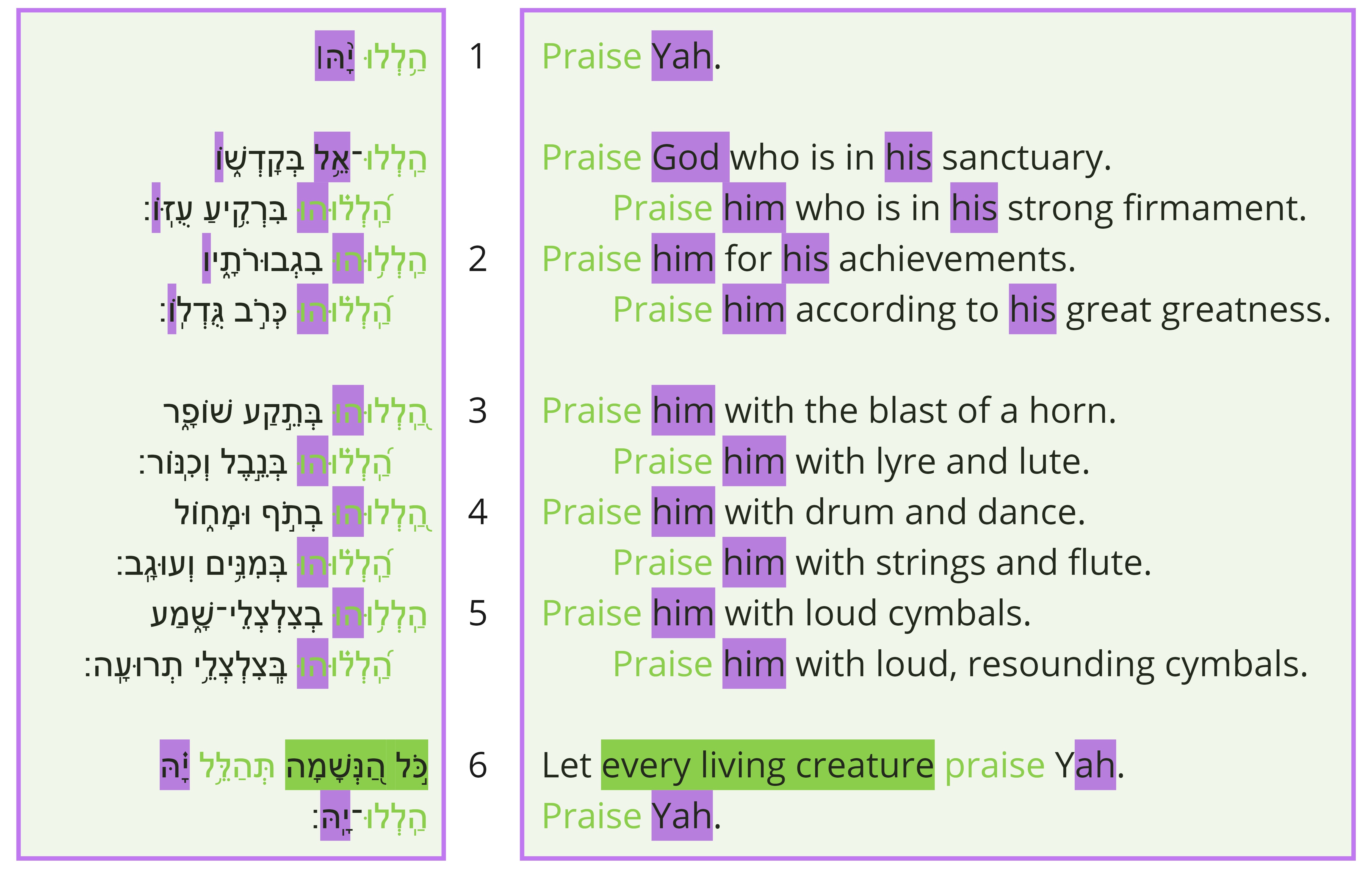The height and width of the screenshot is (881, 1372).
Task: Click green-highlighted Hebrew phrase in verse 6
Action: (356, 765)
